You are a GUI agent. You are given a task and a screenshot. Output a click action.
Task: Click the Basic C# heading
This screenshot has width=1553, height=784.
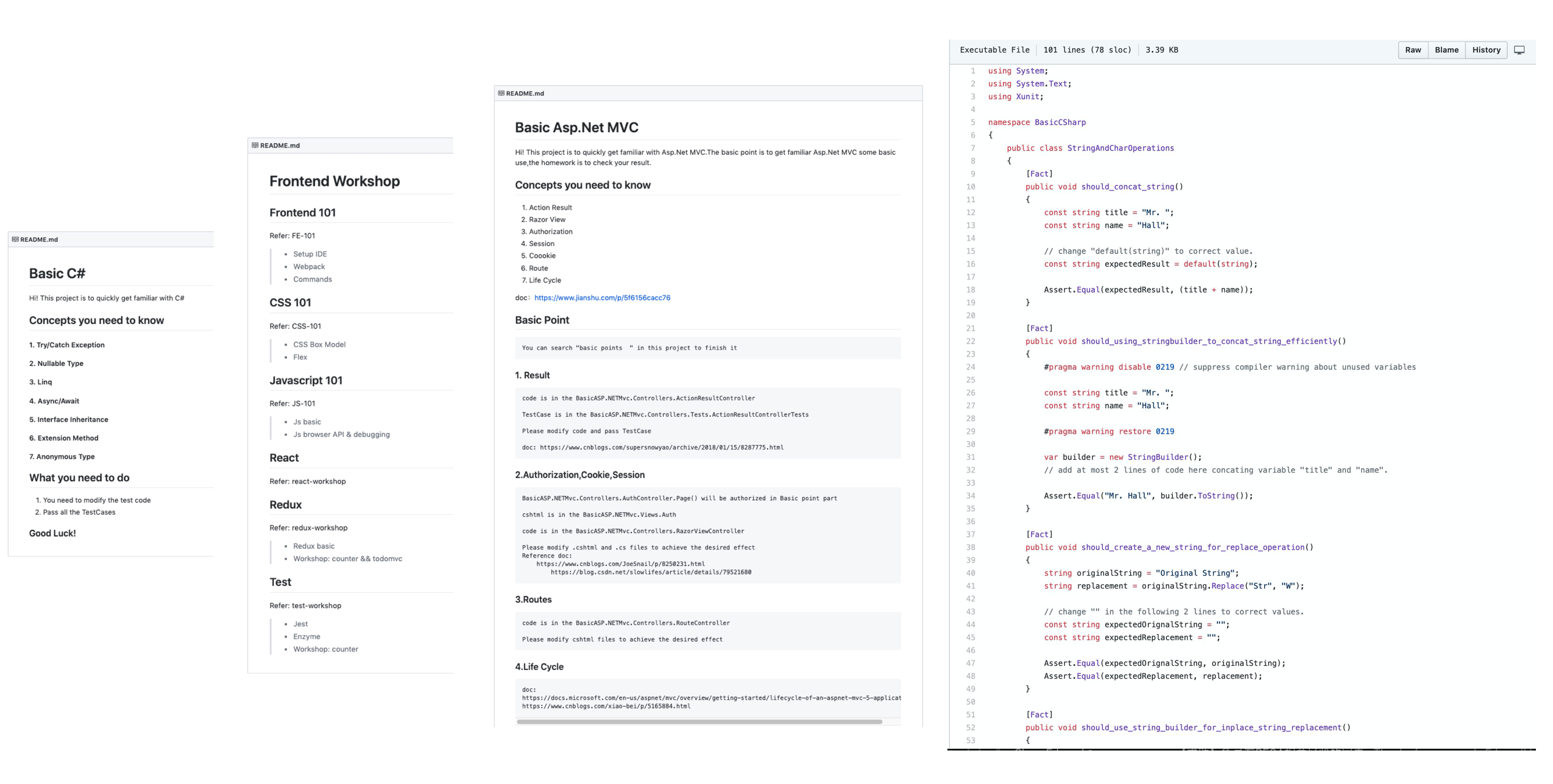[x=57, y=274]
